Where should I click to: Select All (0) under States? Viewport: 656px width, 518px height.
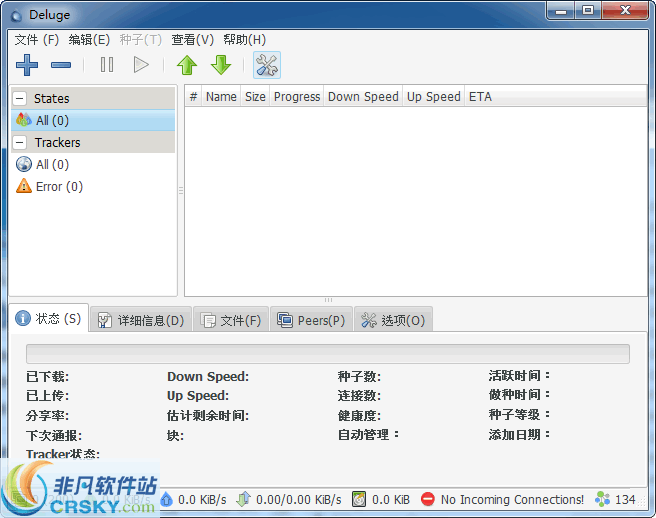pos(93,121)
